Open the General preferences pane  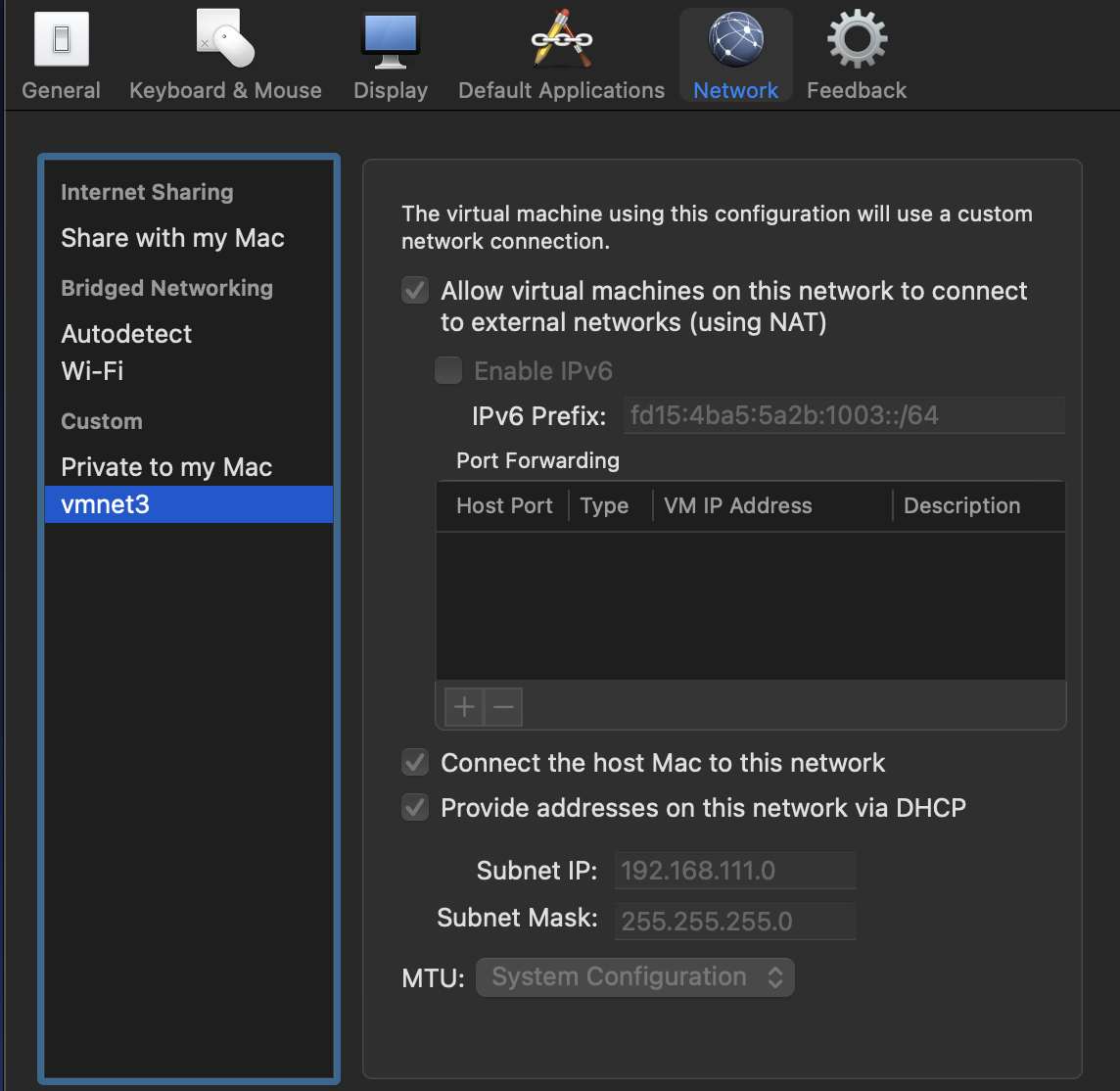coord(61,54)
